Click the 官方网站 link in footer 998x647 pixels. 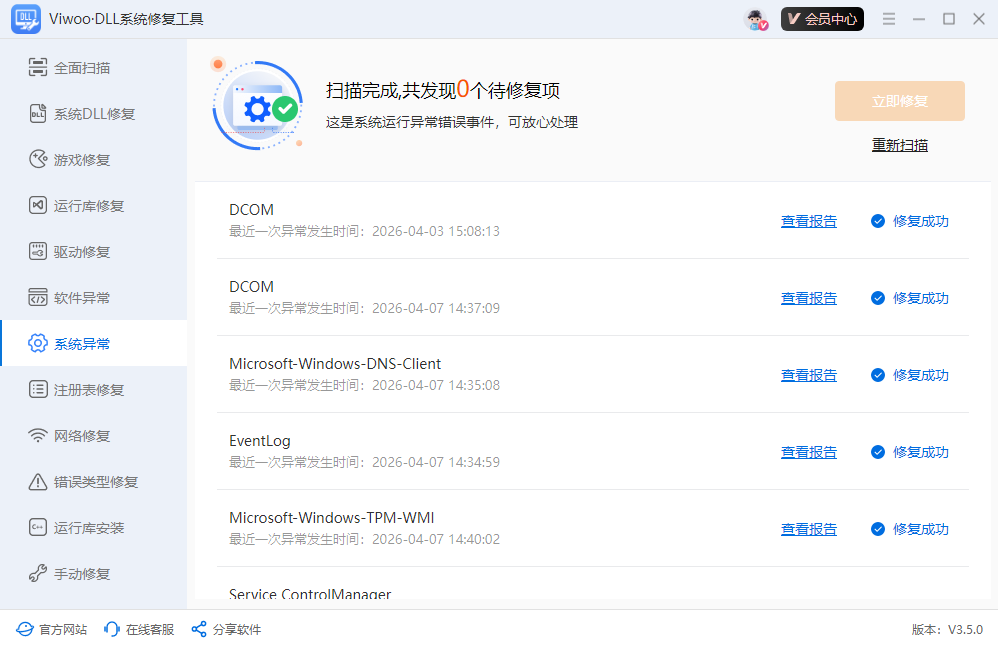click(52, 629)
